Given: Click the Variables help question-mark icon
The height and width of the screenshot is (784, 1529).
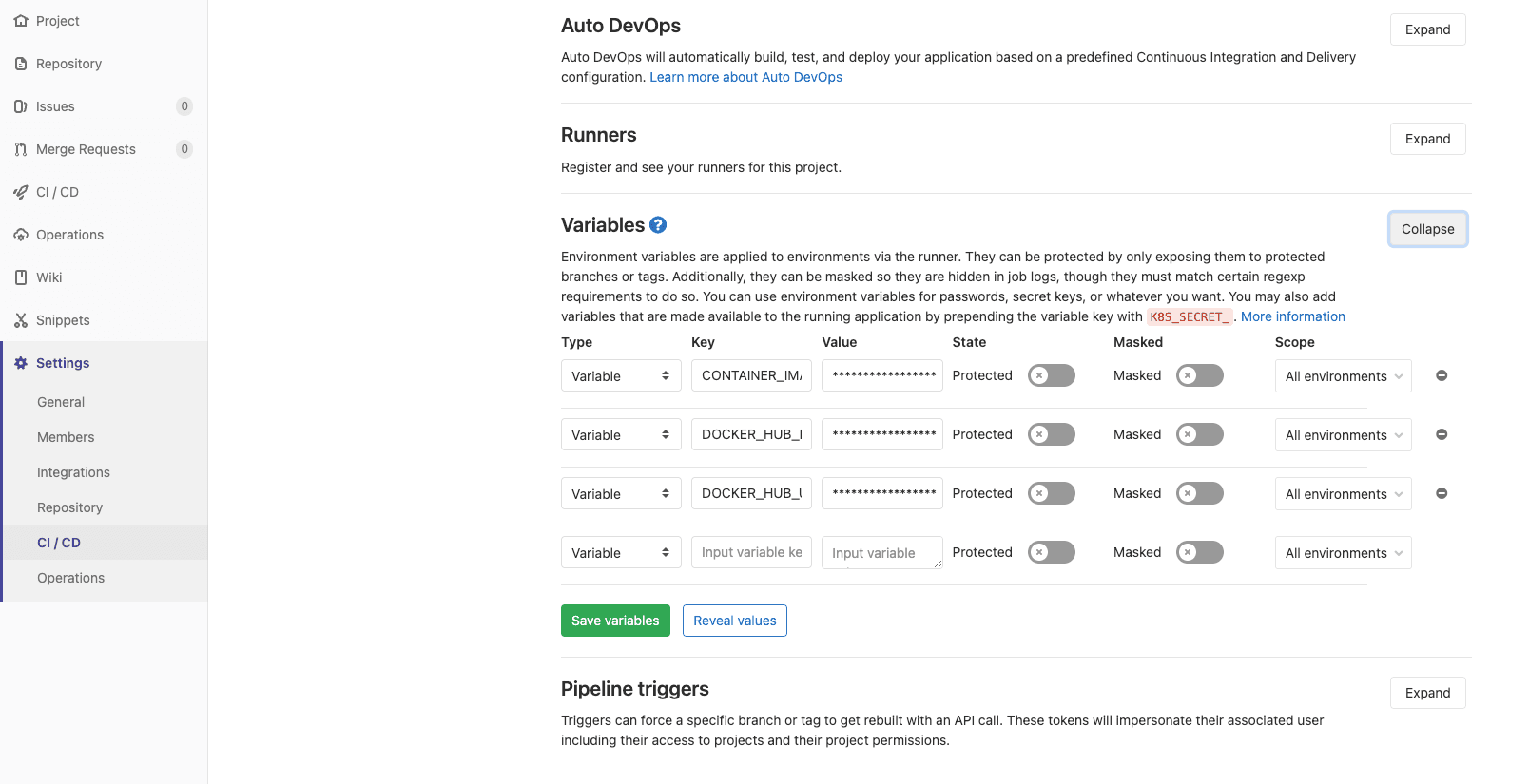Looking at the screenshot, I should tap(658, 225).
